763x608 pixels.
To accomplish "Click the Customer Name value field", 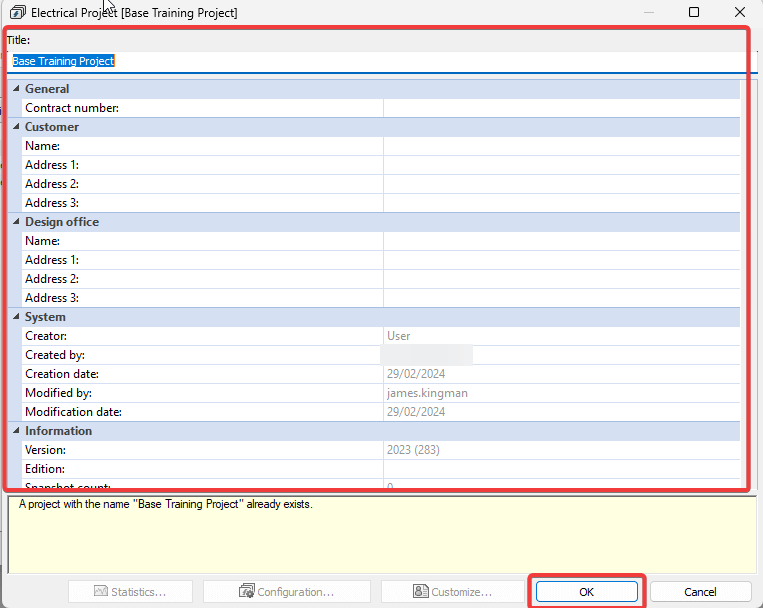I will pos(560,146).
